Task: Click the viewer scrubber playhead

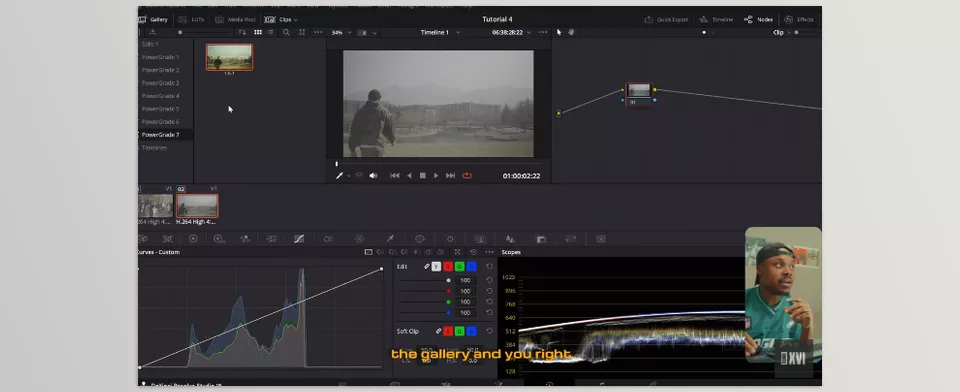Action: click(x=336, y=164)
